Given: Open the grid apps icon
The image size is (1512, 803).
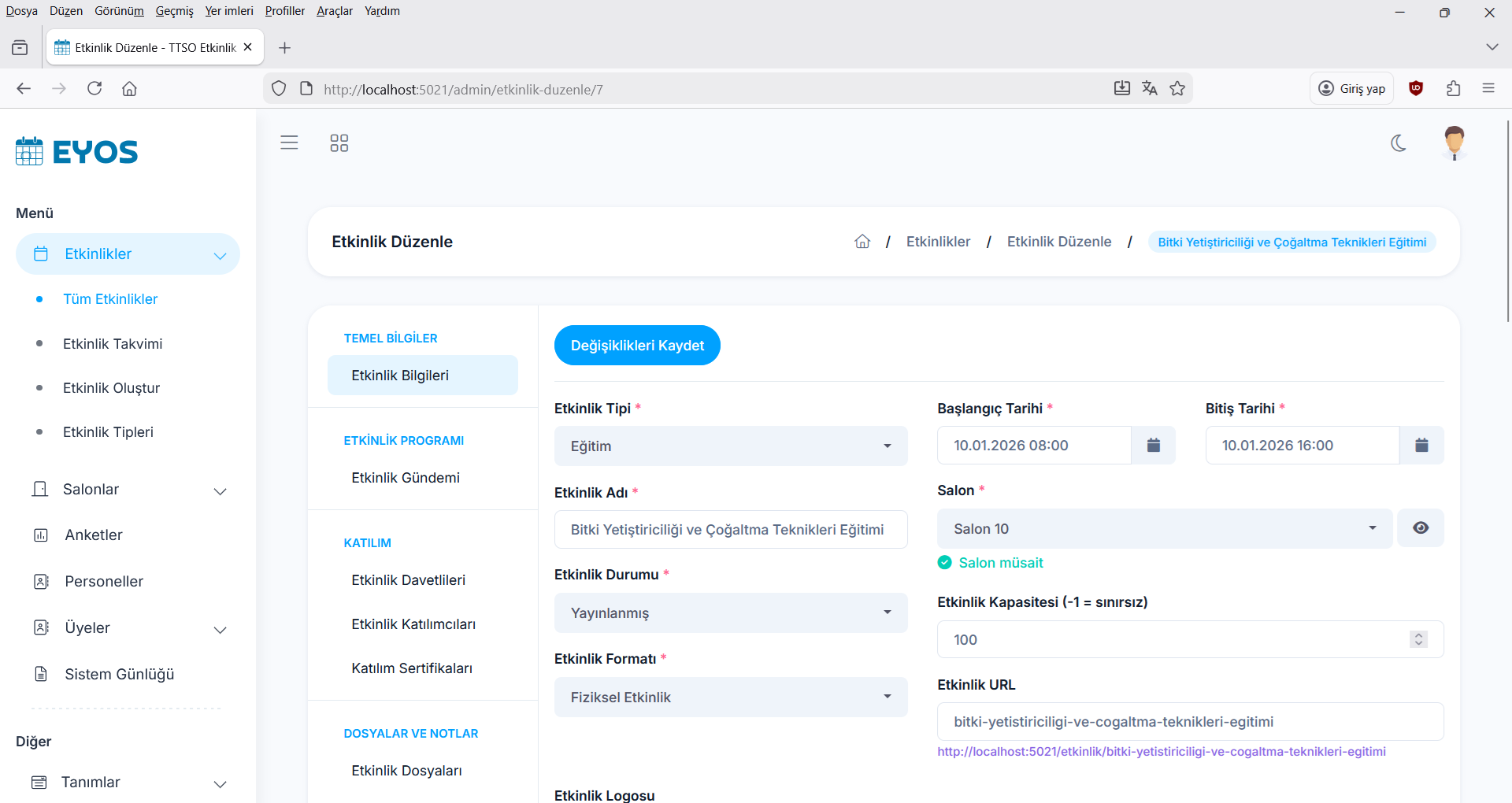Looking at the screenshot, I should 339,143.
